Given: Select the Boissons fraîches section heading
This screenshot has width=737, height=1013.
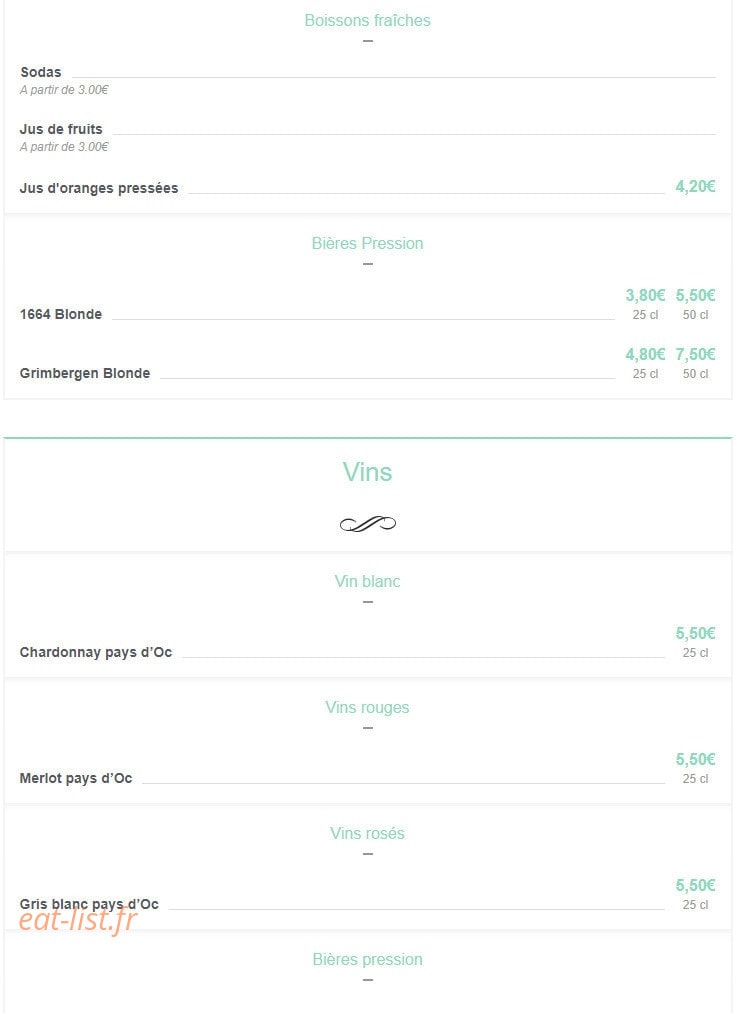Looking at the screenshot, I should pyautogui.click(x=368, y=21).
